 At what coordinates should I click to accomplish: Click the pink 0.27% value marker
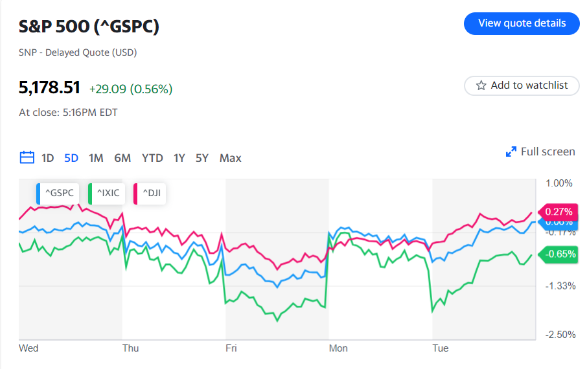click(x=558, y=212)
